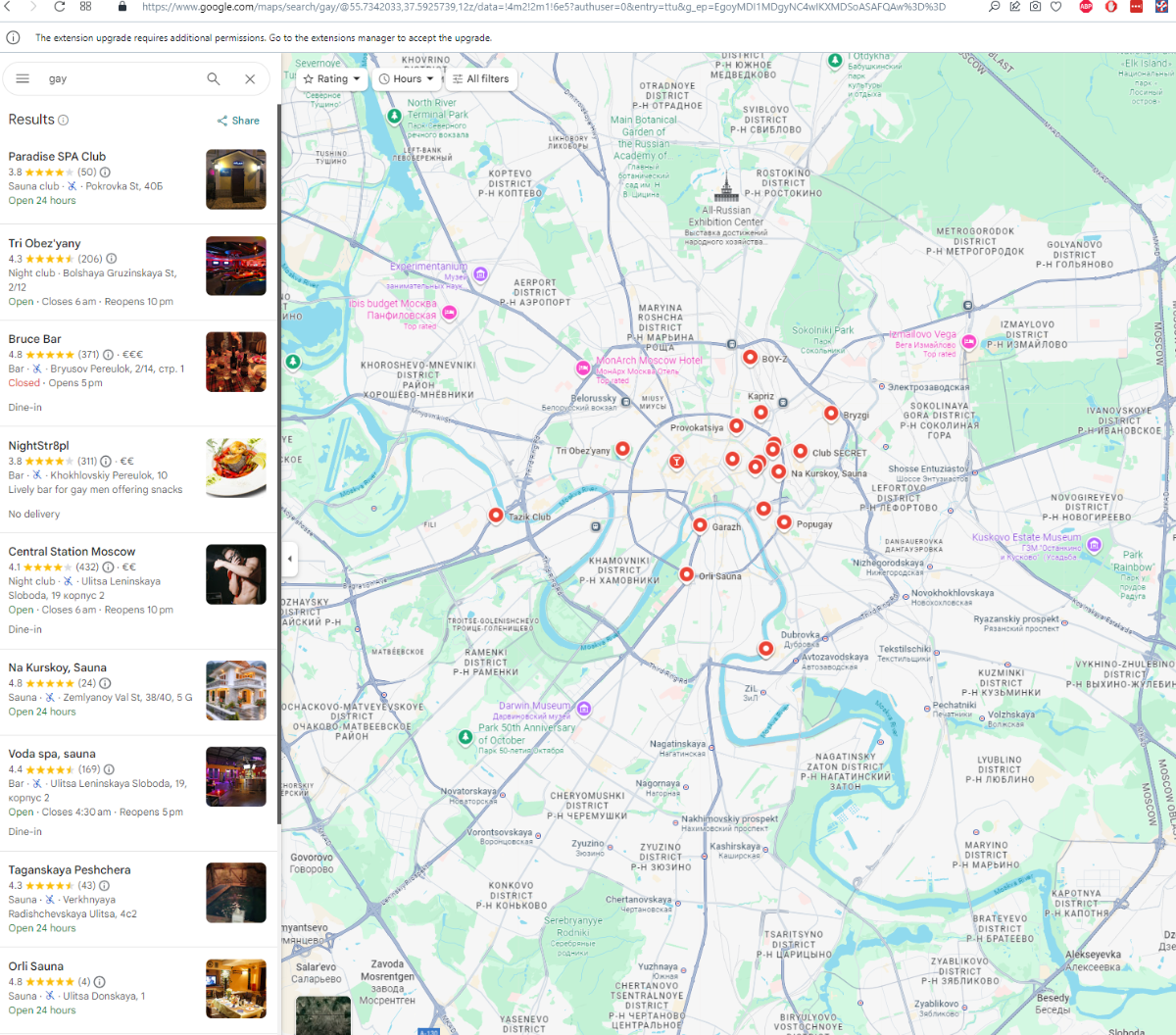Open the Orli Sauna result
This screenshot has width=1176, height=1035.
click(x=139, y=988)
